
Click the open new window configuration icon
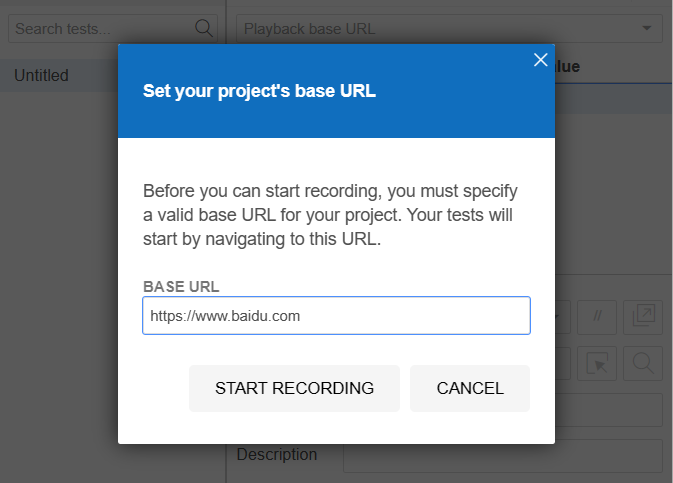click(643, 317)
